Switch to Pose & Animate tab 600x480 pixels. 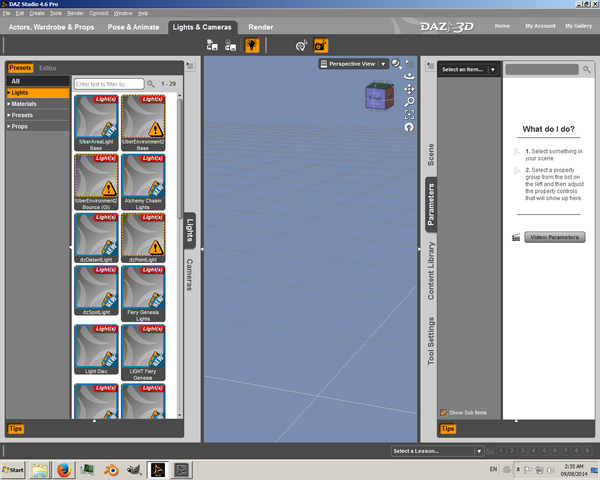coord(133,27)
